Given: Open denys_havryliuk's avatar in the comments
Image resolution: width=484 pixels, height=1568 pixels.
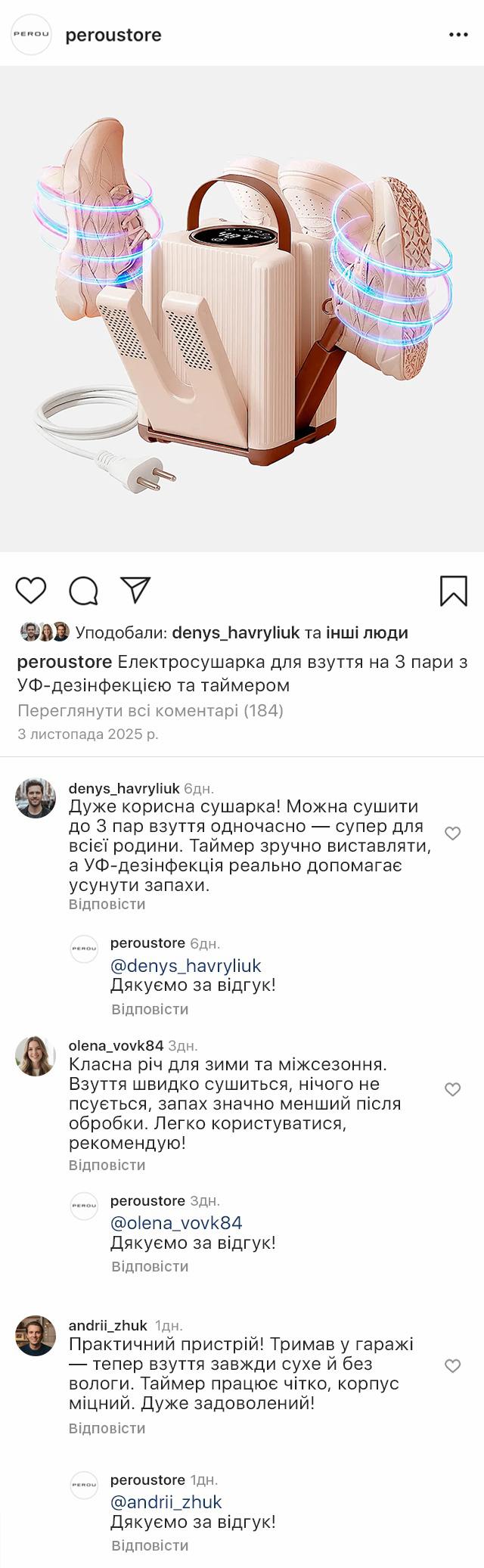Looking at the screenshot, I should 36,798.
